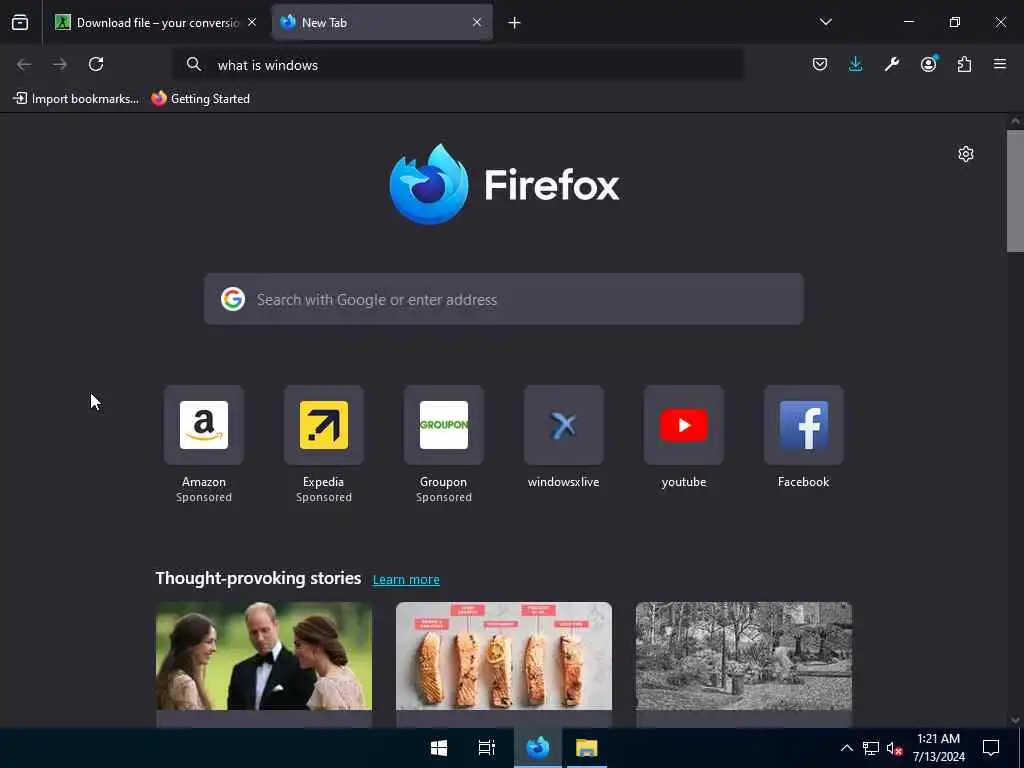Screen dimensions: 1024x768
Task: Open the Firefox hamburger application menu
Action: [1000, 64]
